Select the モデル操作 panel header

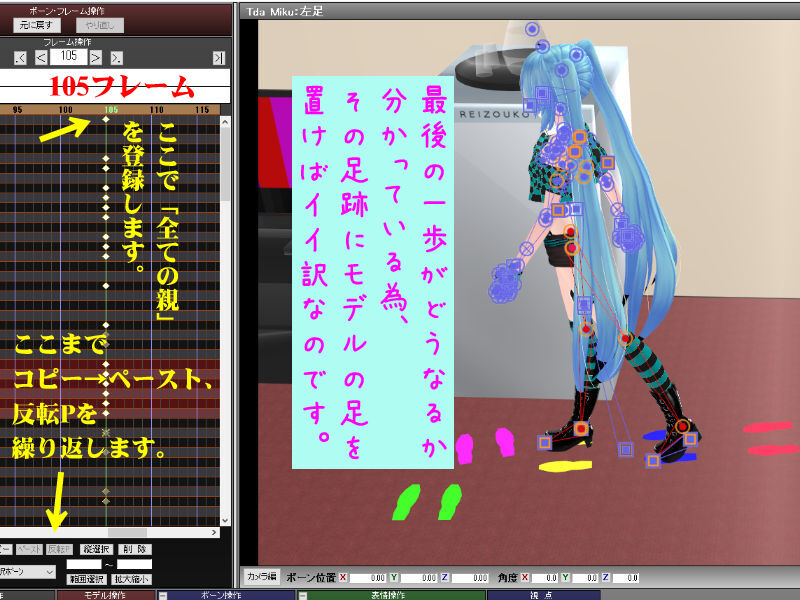pyautogui.click(x=105, y=595)
